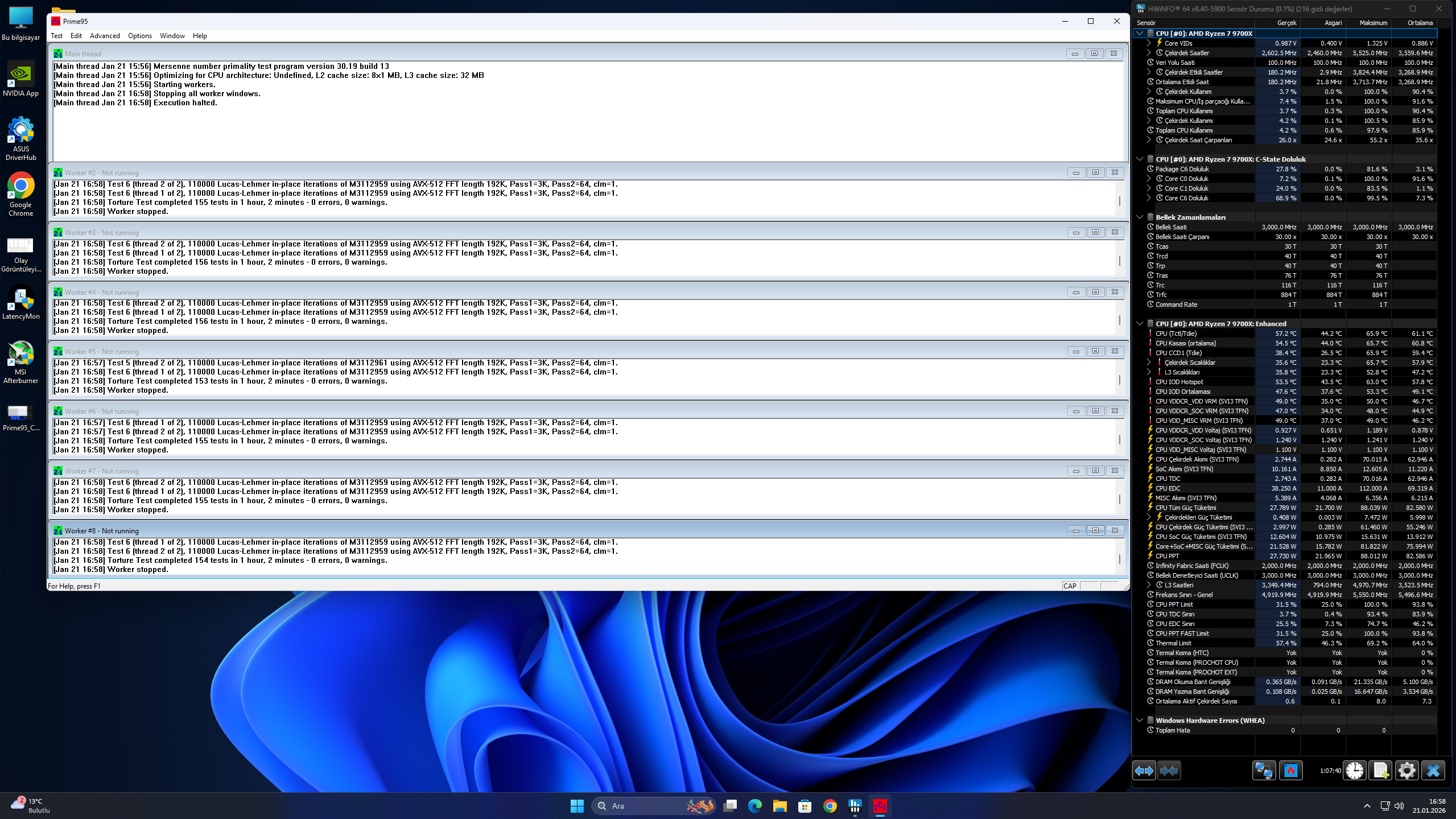Collapse CPU [#0] AMD Ryzen 7 9700X section
The width and height of the screenshot is (1456, 819).
coord(1140,34)
